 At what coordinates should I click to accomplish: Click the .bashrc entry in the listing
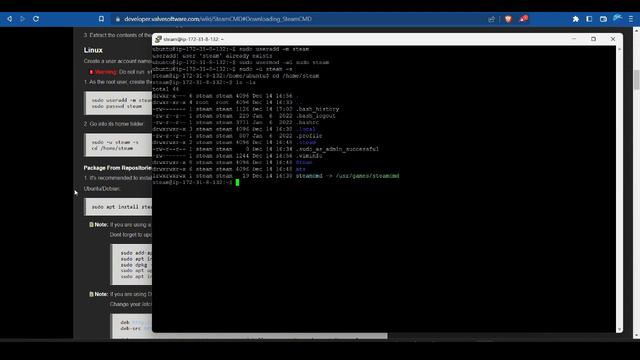point(307,122)
